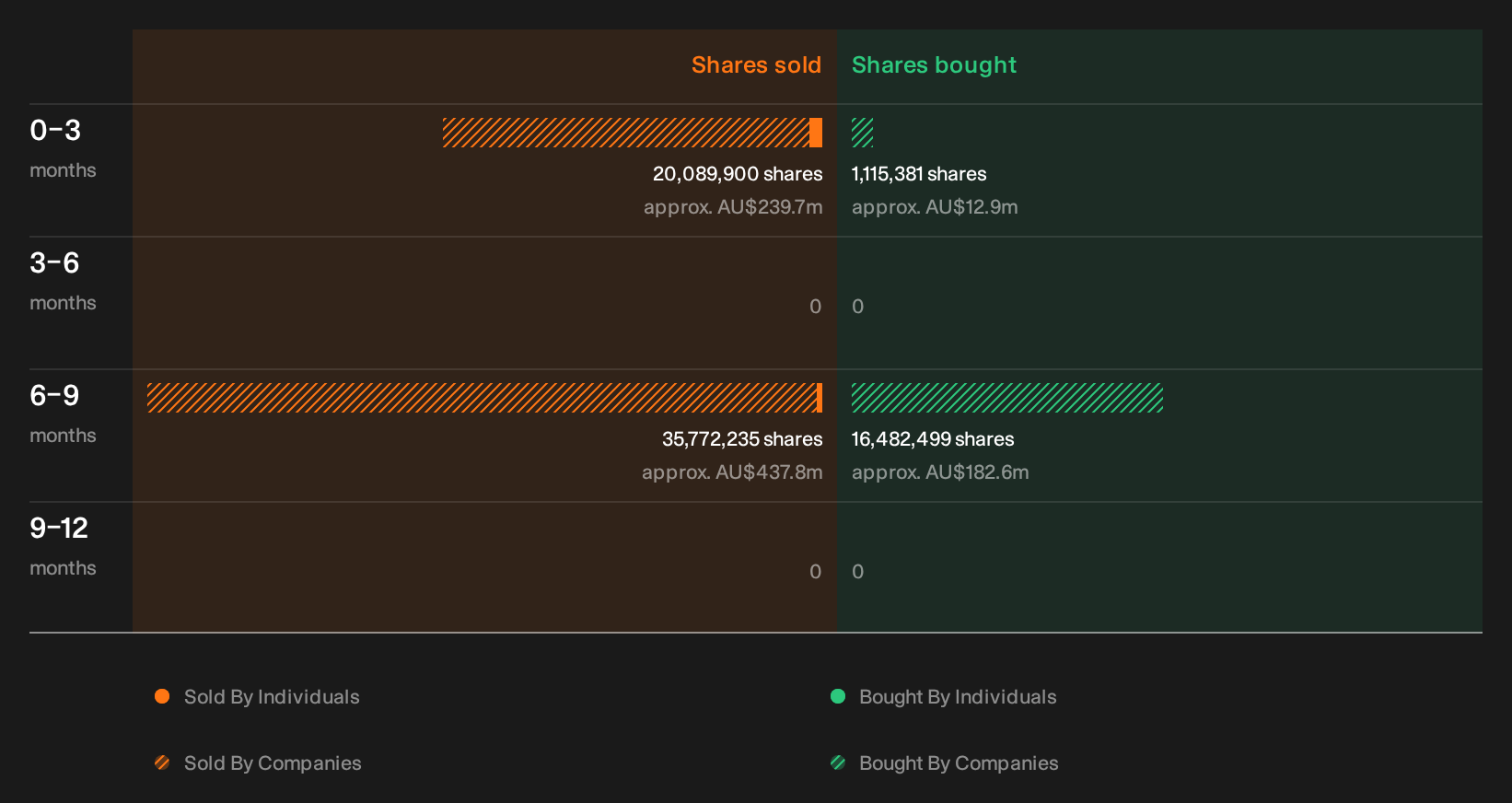Click the 6-9 months striped green bought bar
The width and height of the screenshot is (1512, 803).
click(1007, 398)
